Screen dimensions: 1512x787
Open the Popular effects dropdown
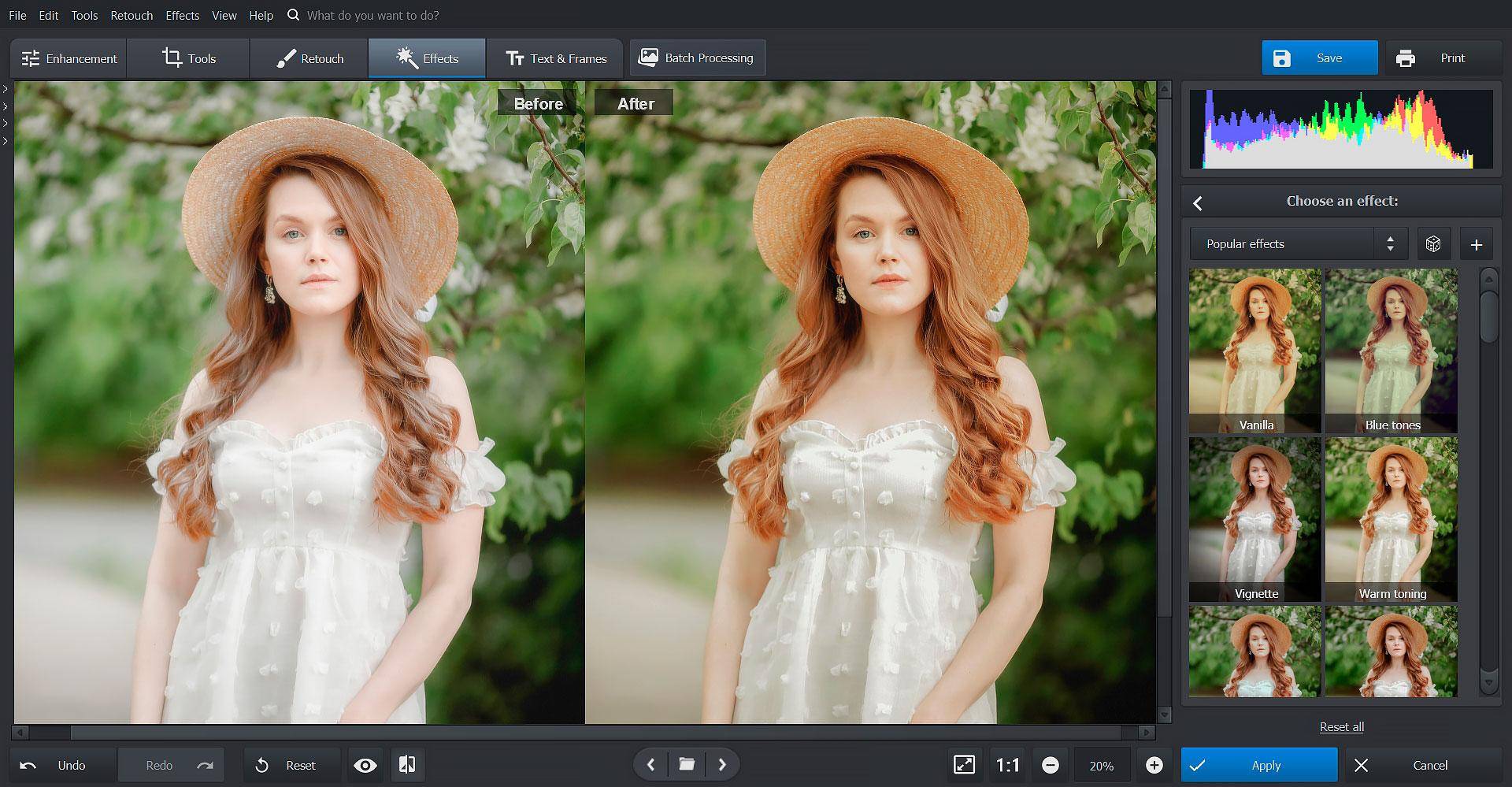[1299, 244]
